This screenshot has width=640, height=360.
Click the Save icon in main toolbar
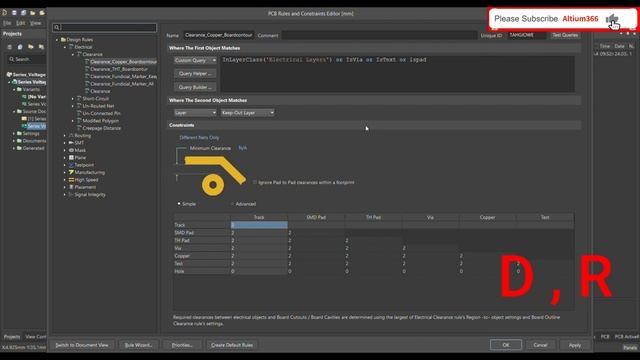(x=14, y=13)
